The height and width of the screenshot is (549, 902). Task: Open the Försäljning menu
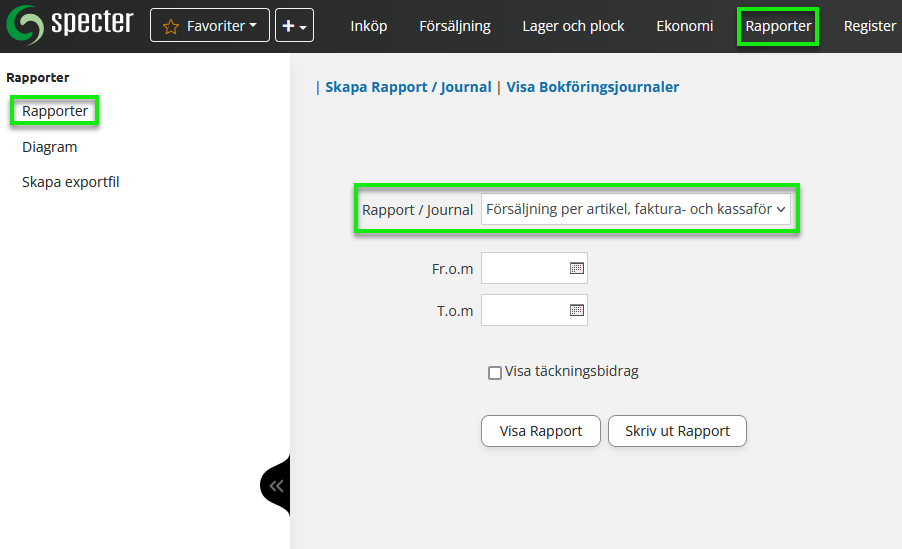[455, 26]
